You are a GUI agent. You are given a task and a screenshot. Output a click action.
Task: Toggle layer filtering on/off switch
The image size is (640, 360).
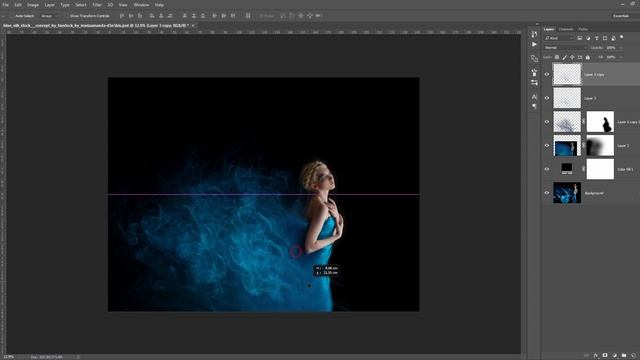point(622,37)
